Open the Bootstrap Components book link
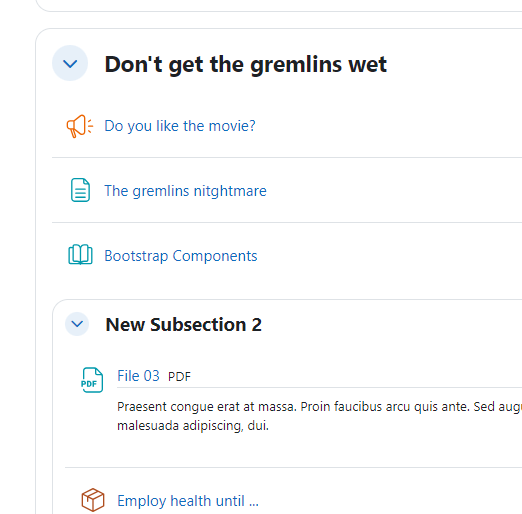522x514 pixels. point(181,256)
